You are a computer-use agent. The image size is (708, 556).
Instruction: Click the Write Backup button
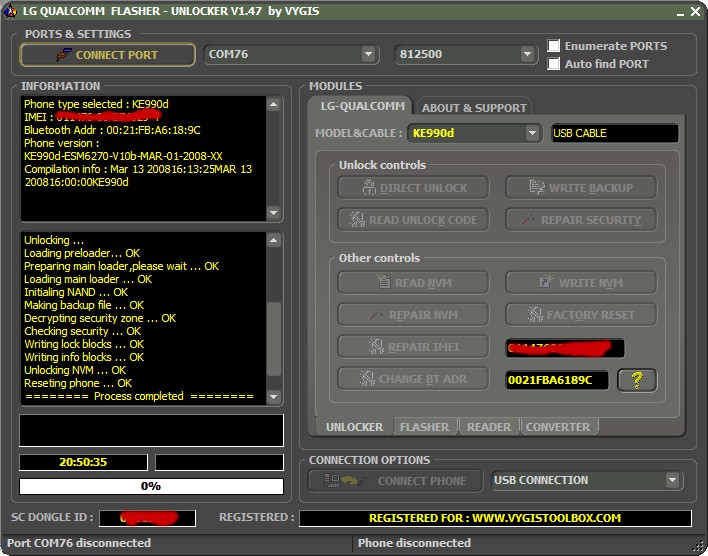tap(580, 187)
